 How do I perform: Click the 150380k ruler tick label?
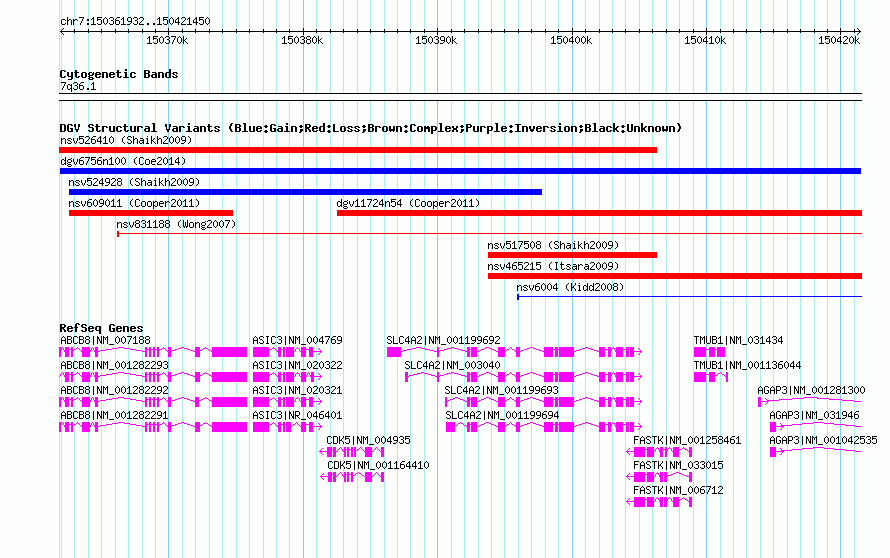tap(302, 41)
